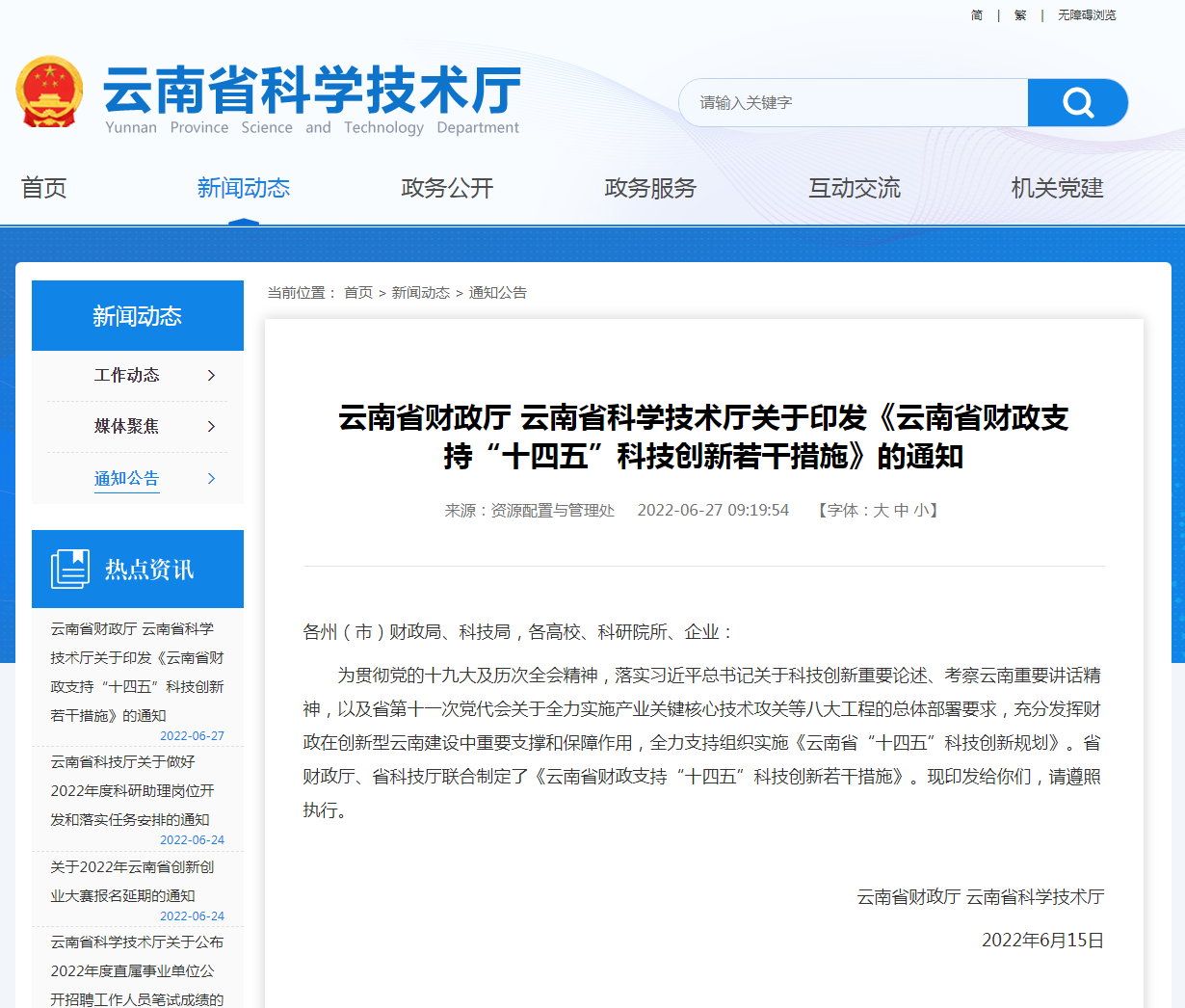Switch to simplified Chinese 简

(x=976, y=15)
